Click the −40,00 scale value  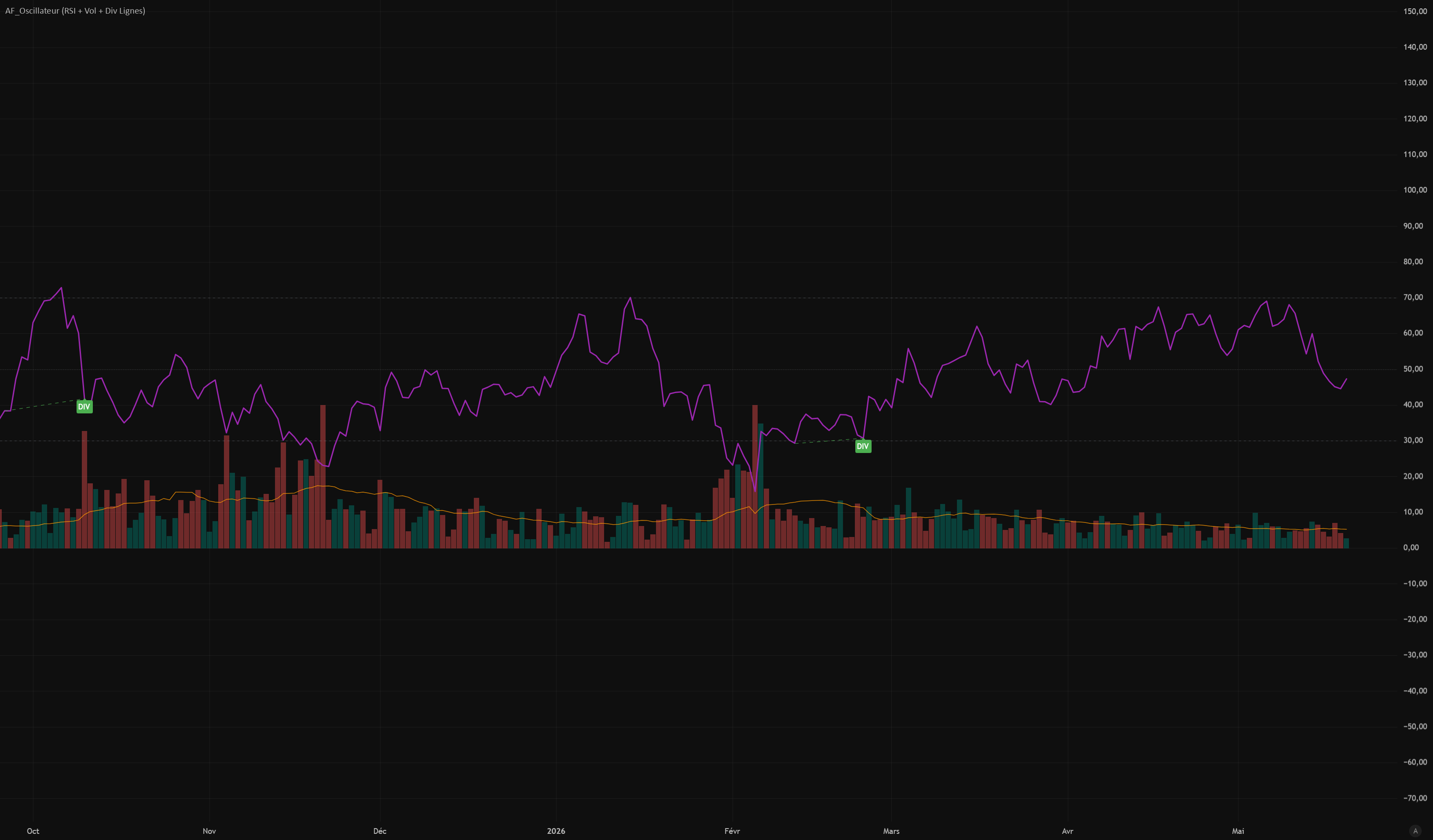[x=1415, y=691]
